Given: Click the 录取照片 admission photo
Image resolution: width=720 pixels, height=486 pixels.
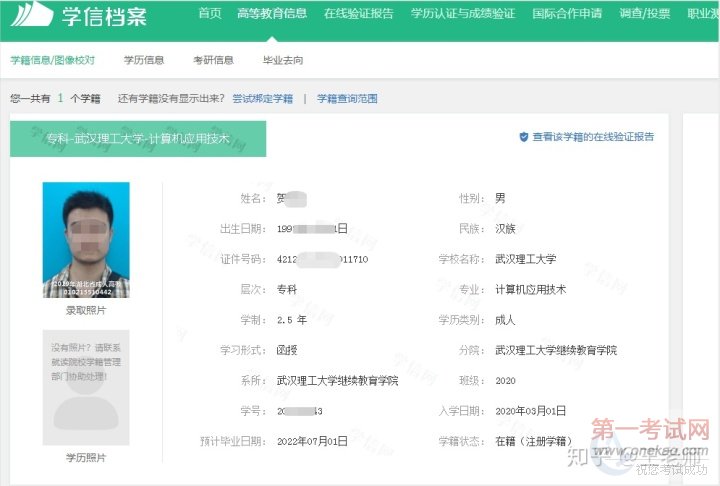Looking at the screenshot, I should [86, 240].
